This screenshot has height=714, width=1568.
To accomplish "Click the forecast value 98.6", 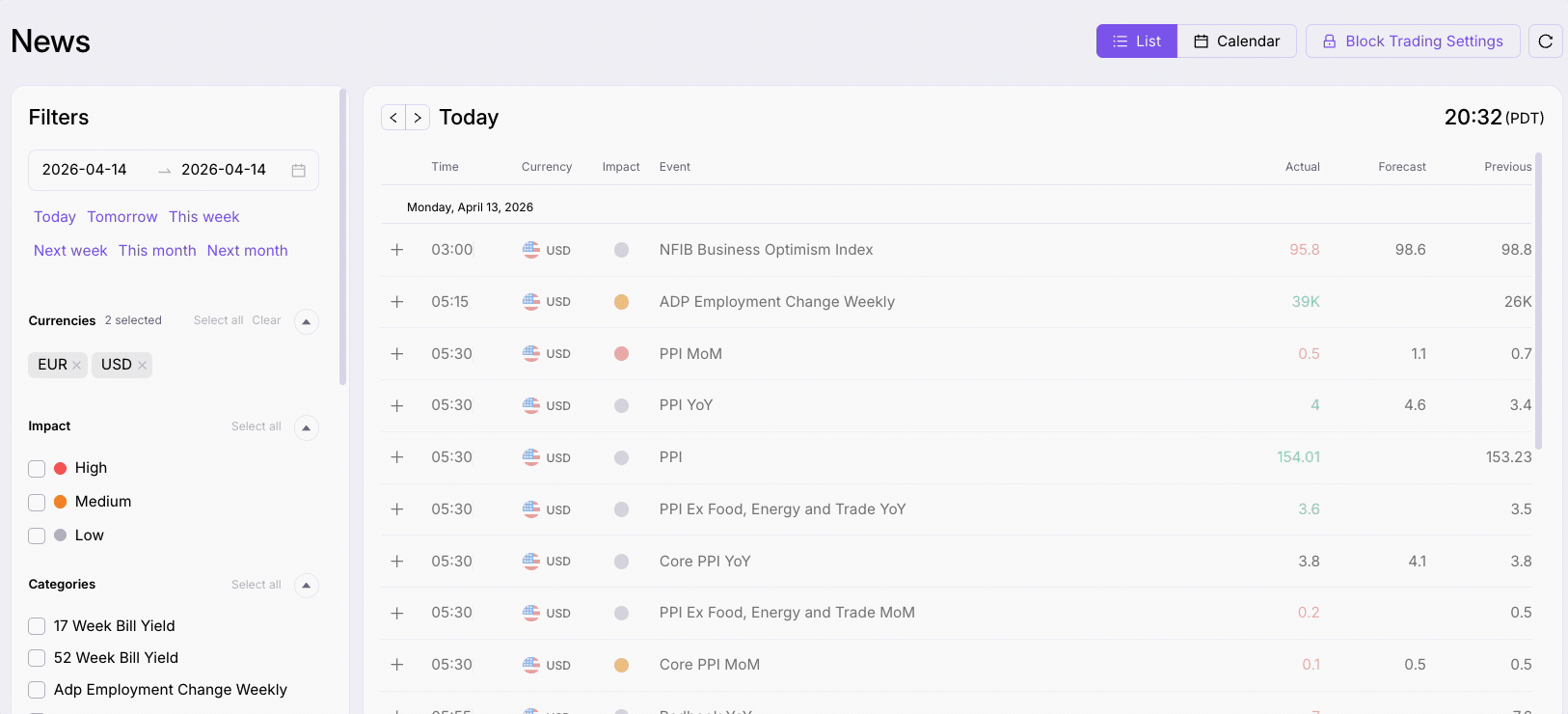I will click(x=1411, y=250).
